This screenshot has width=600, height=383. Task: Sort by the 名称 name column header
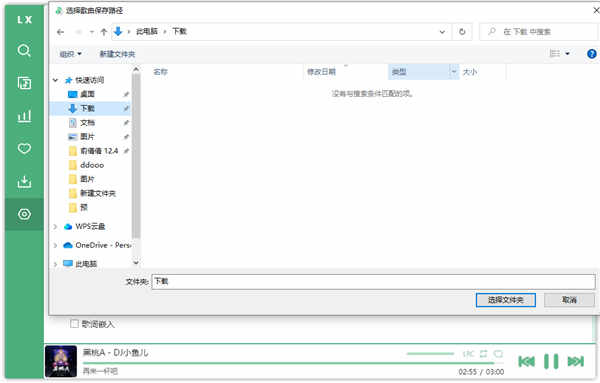click(x=160, y=72)
